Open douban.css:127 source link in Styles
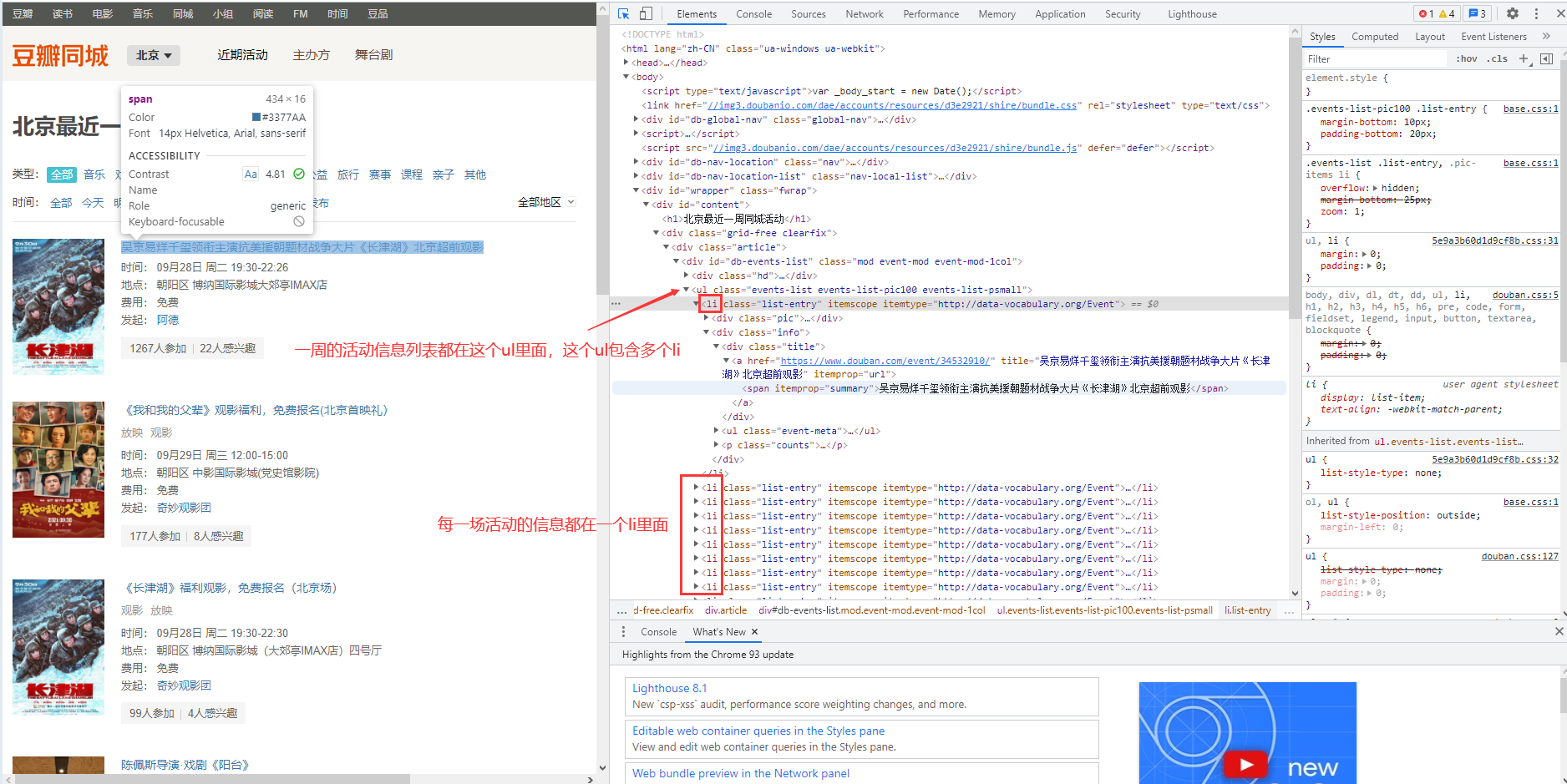This screenshot has width=1567, height=784. tap(1519, 556)
